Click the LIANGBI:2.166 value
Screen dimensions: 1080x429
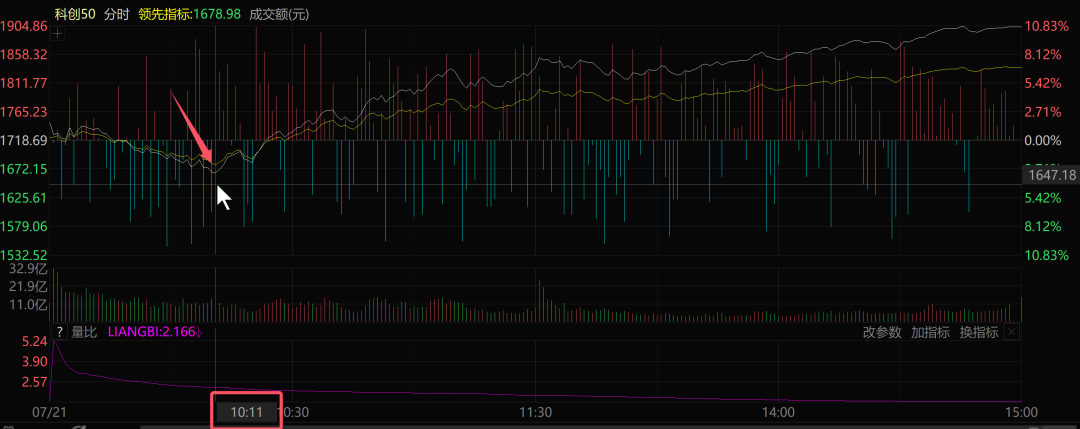(x=152, y=333)
